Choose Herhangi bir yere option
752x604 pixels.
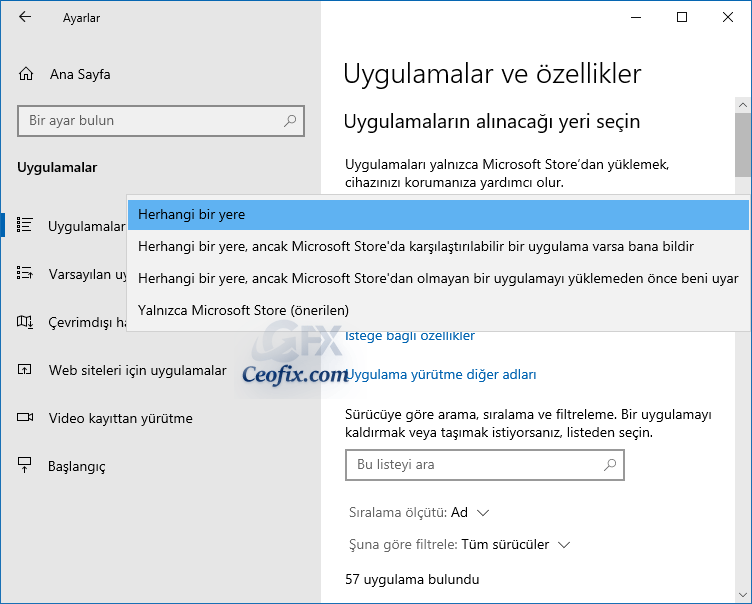(438, 214)
